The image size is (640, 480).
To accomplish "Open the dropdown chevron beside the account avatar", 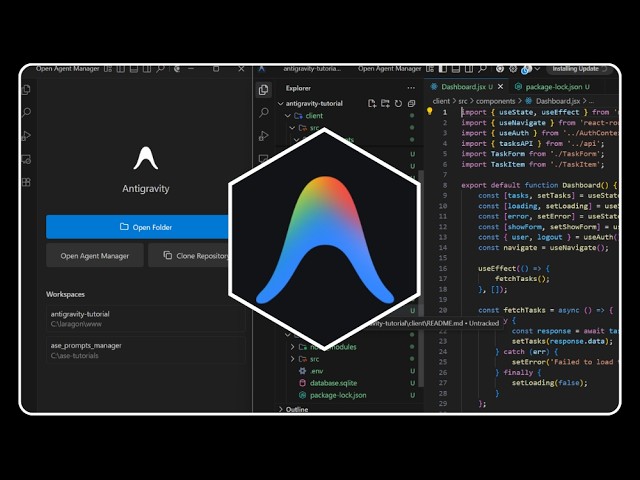I will tap(537, 69).
